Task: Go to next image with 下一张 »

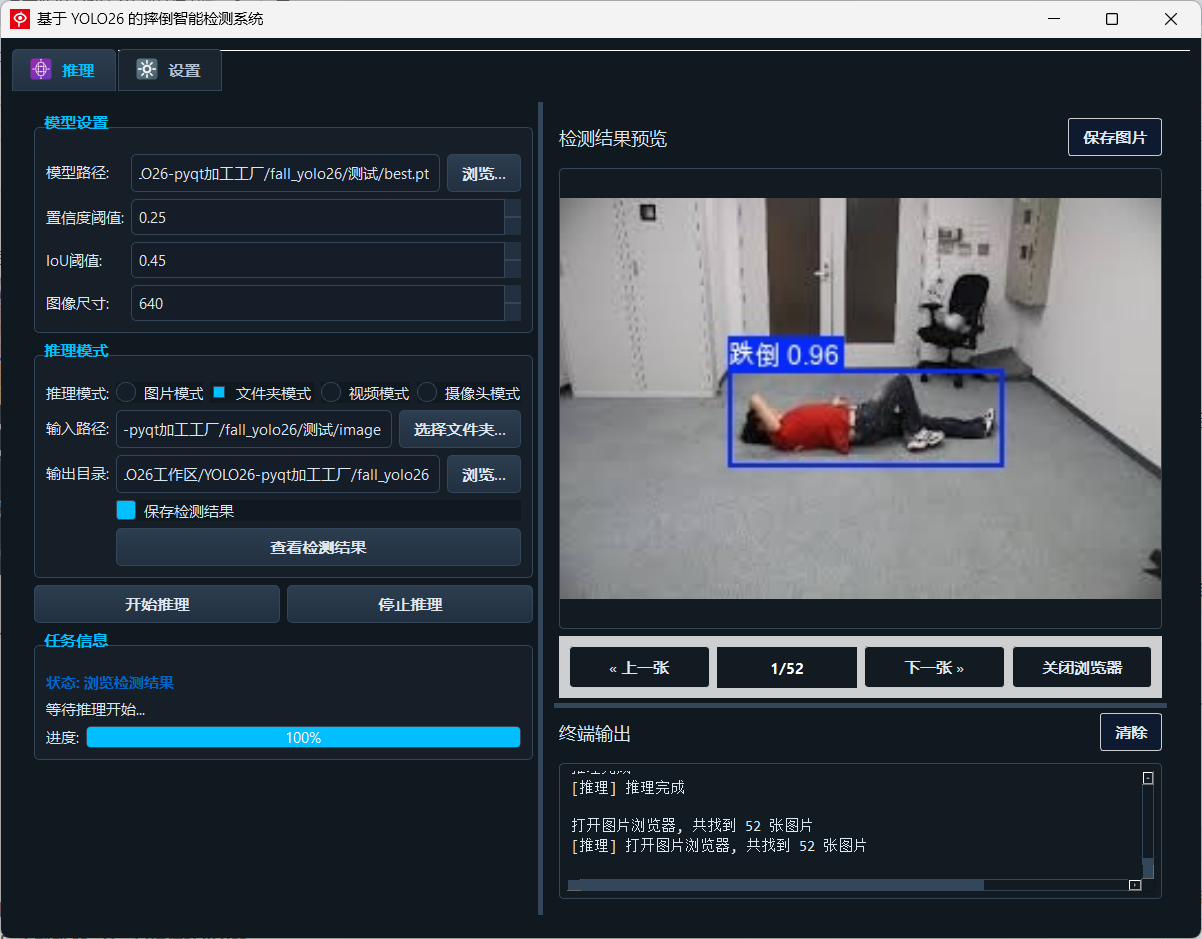Action: [x=934, y=667]
